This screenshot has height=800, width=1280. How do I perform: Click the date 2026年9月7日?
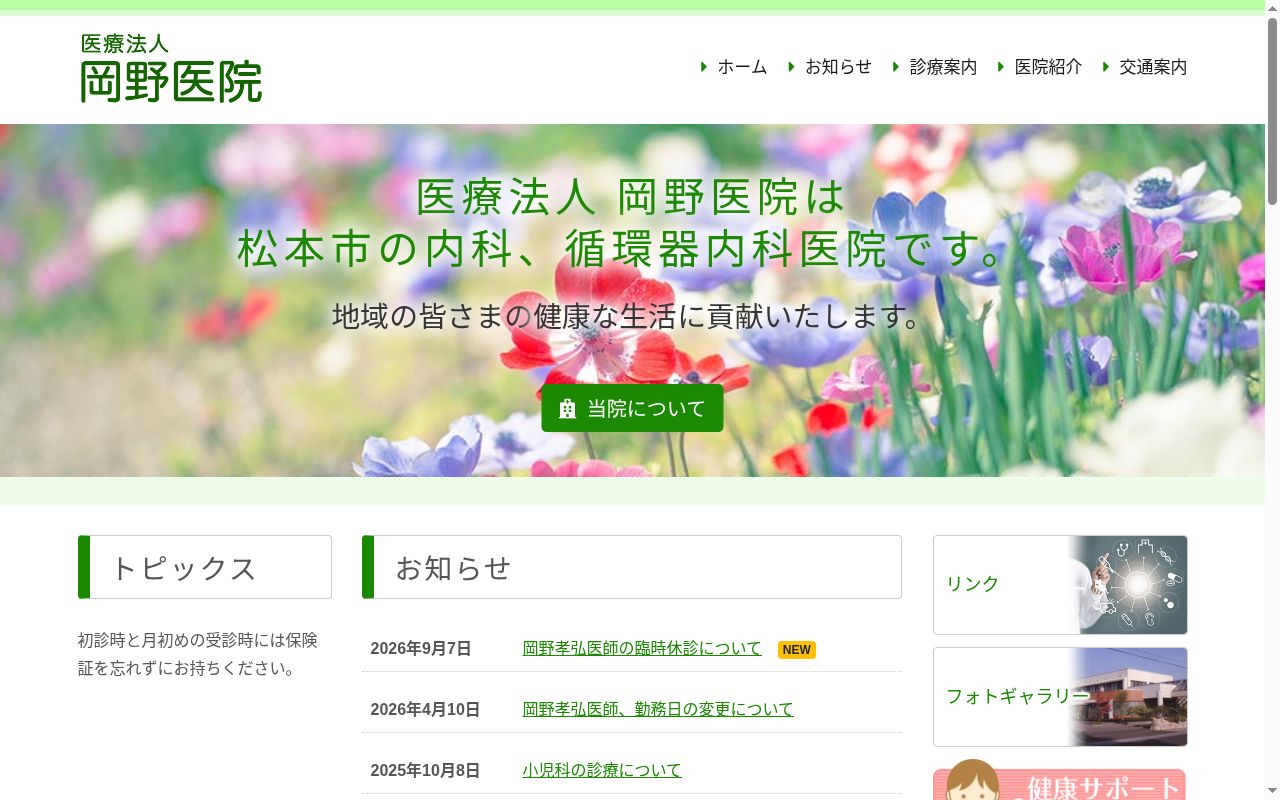(x=421, y=648)
